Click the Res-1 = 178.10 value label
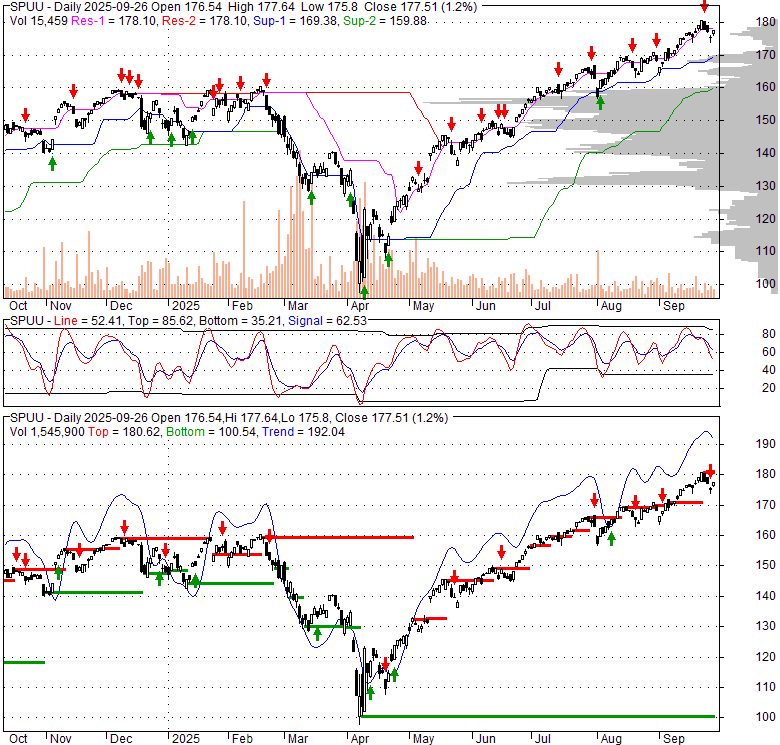 114,21
